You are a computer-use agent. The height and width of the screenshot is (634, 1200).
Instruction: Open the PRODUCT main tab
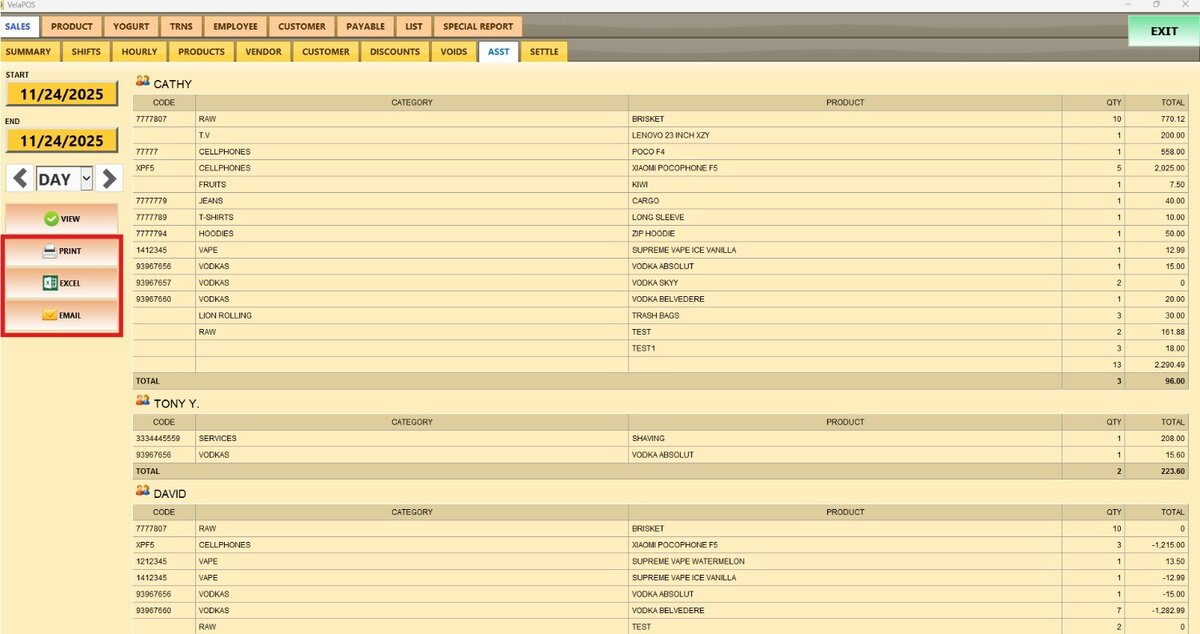[72, 27]
